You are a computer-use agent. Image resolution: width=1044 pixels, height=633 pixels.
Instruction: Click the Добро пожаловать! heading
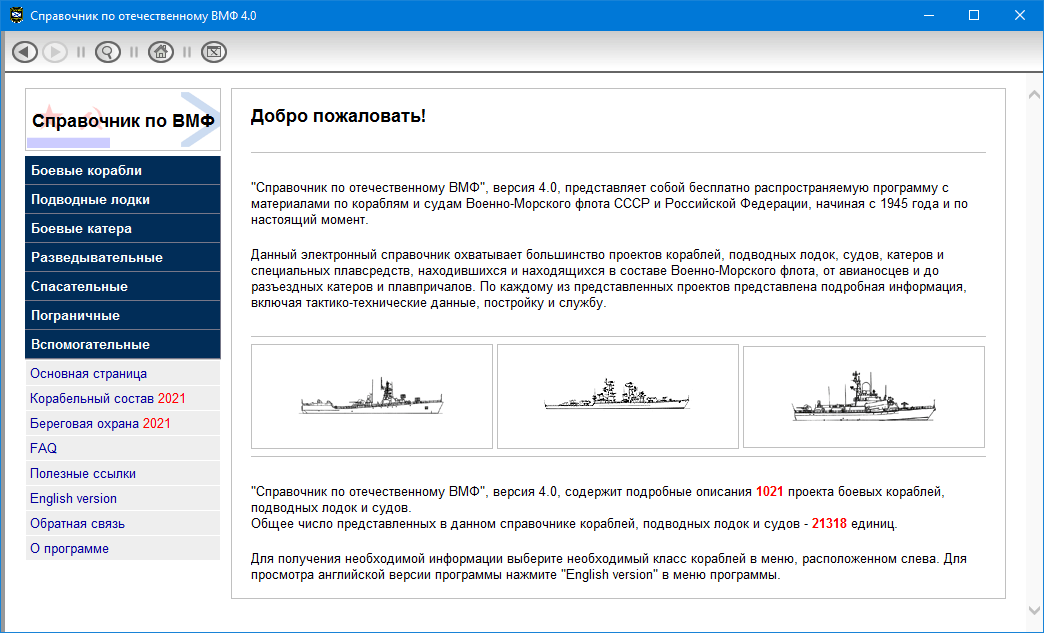point(338,116)
